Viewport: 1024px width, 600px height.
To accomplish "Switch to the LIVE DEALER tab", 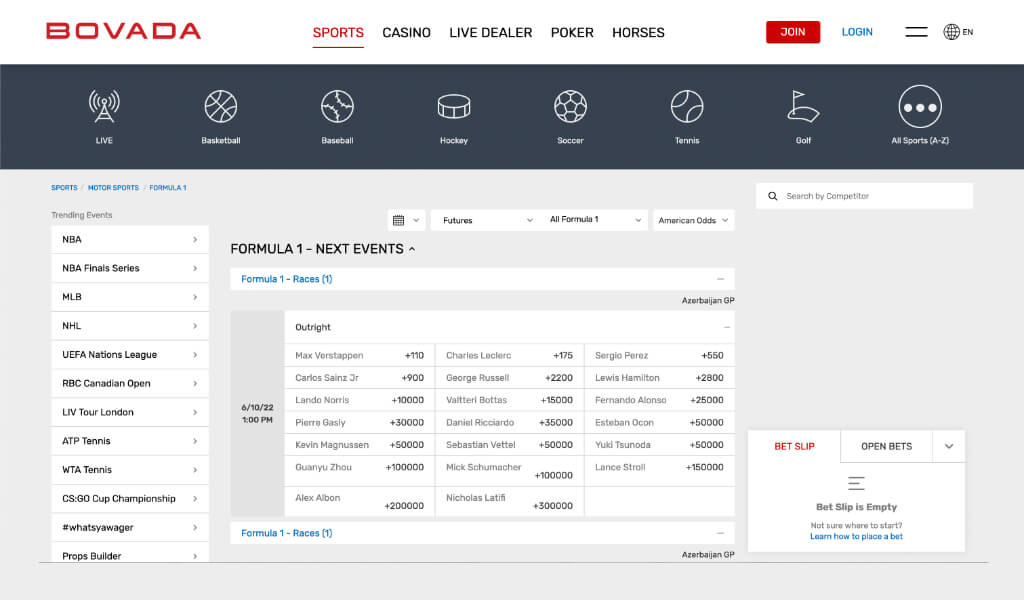I will tap(490, 33).
